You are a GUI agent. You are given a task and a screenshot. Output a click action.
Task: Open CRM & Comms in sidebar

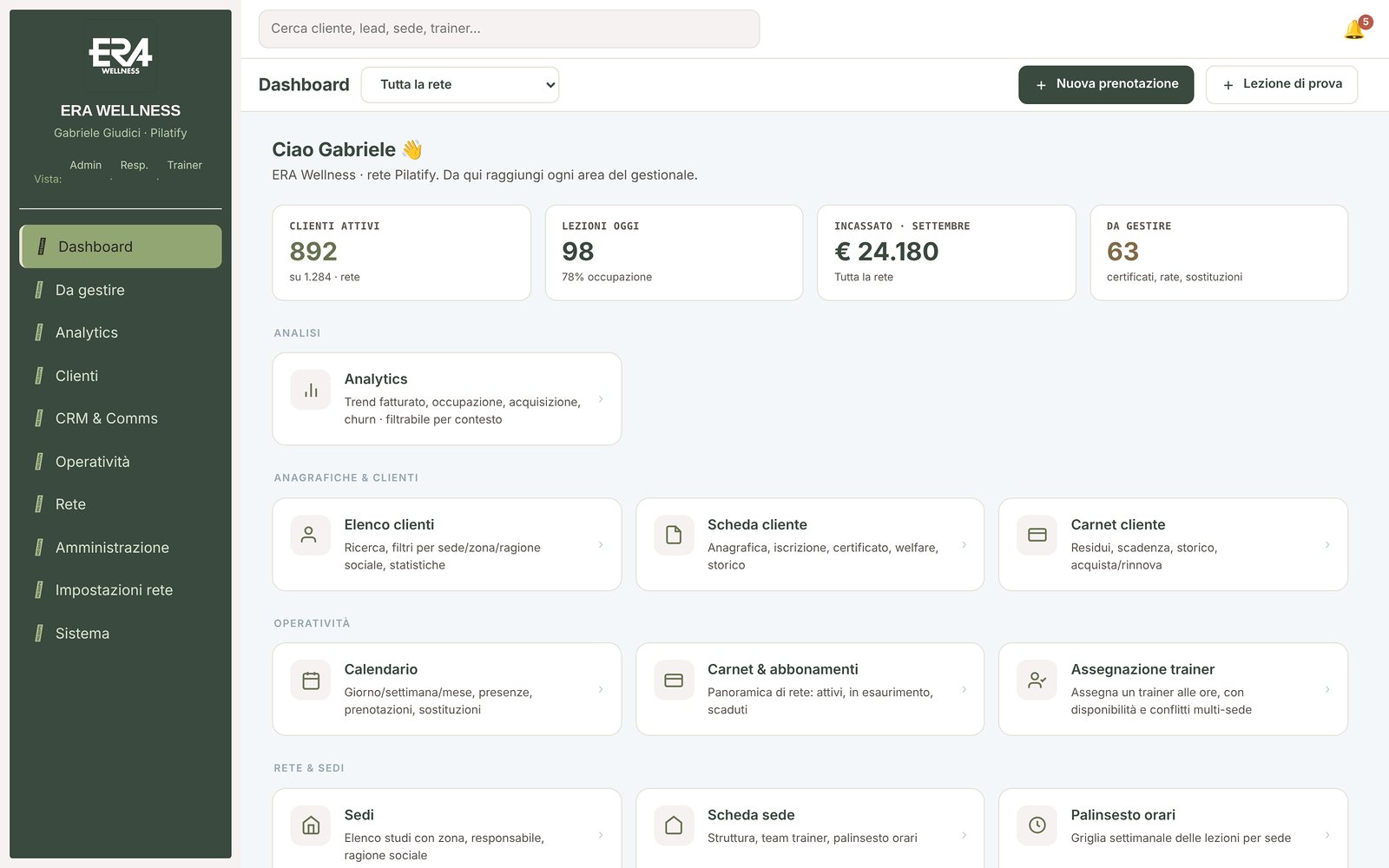click(121, 418)
